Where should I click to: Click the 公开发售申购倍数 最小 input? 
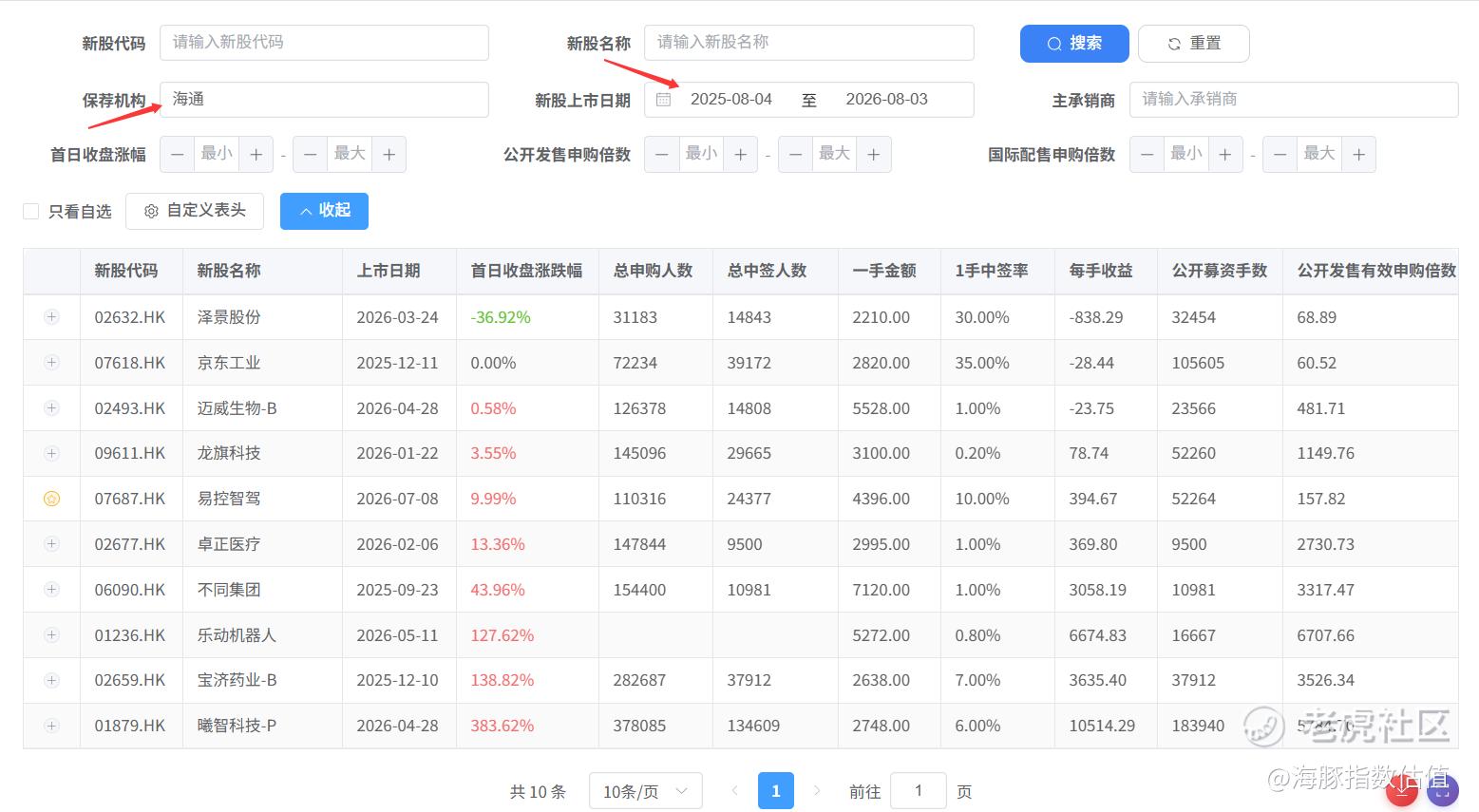[x=701, y=155]
